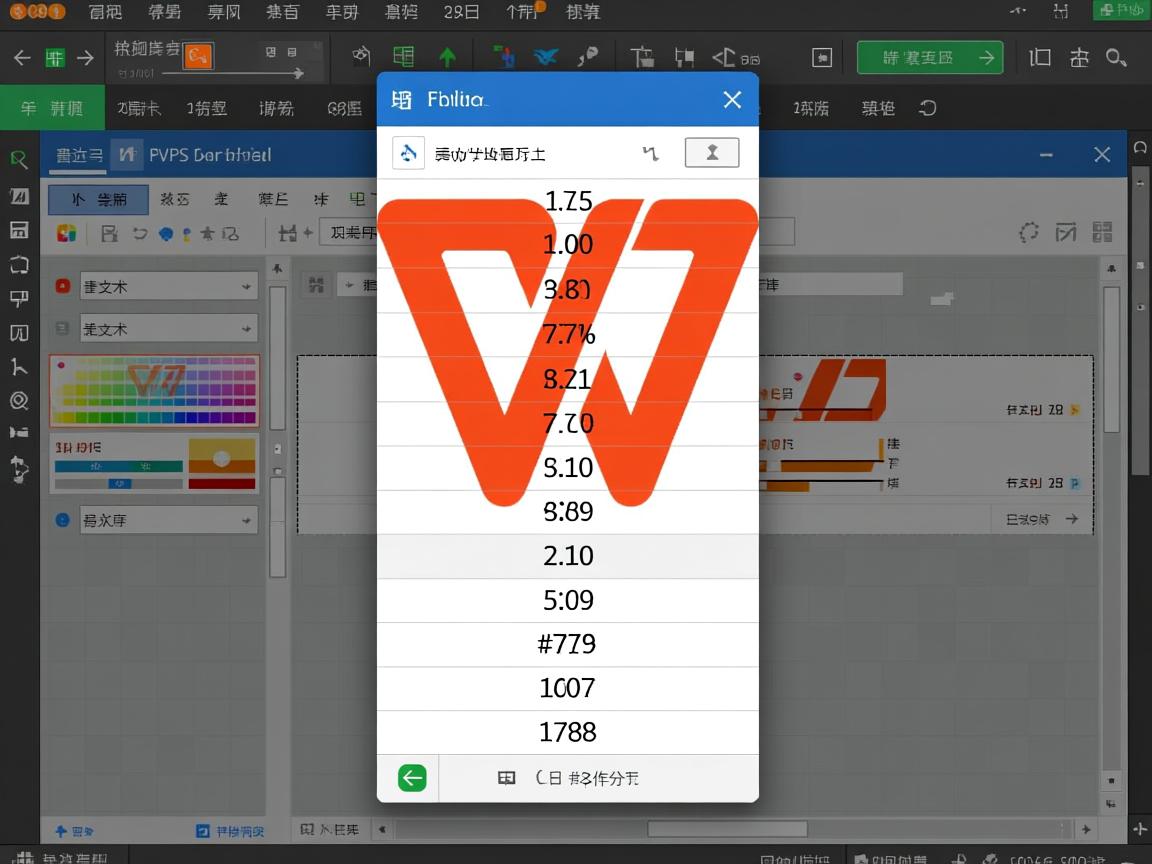Click the green upload arrow icon
Image resolution: width=1152 pixels, height=864 pixels.
446,56
